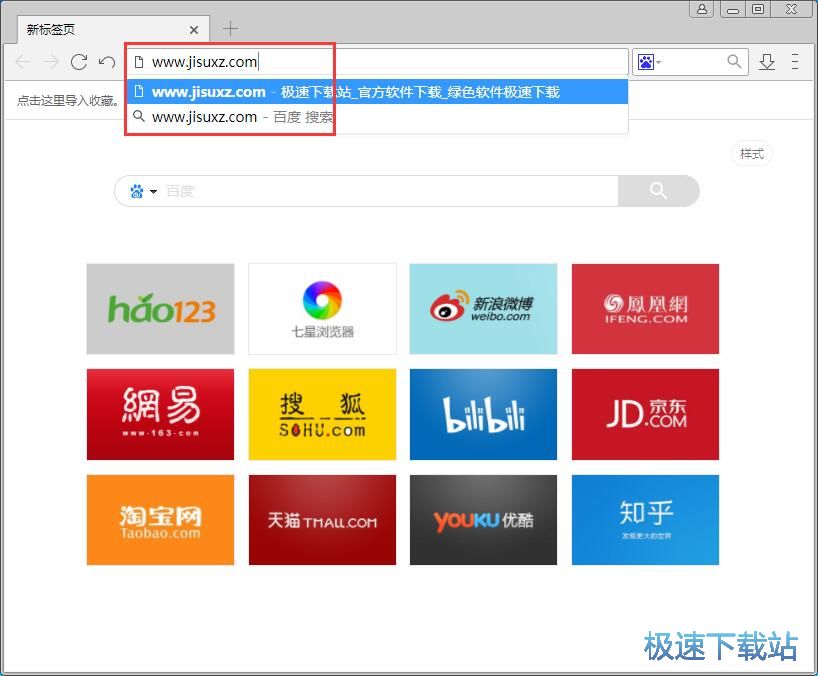This screenshot has height=676, width=818.
Task: Open the 网易 163.com tile
Action: [161, 415]
